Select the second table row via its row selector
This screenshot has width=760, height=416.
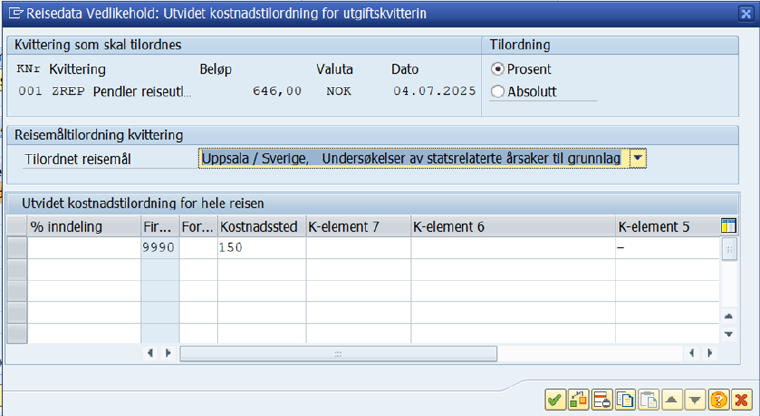(x=17, y=269)
